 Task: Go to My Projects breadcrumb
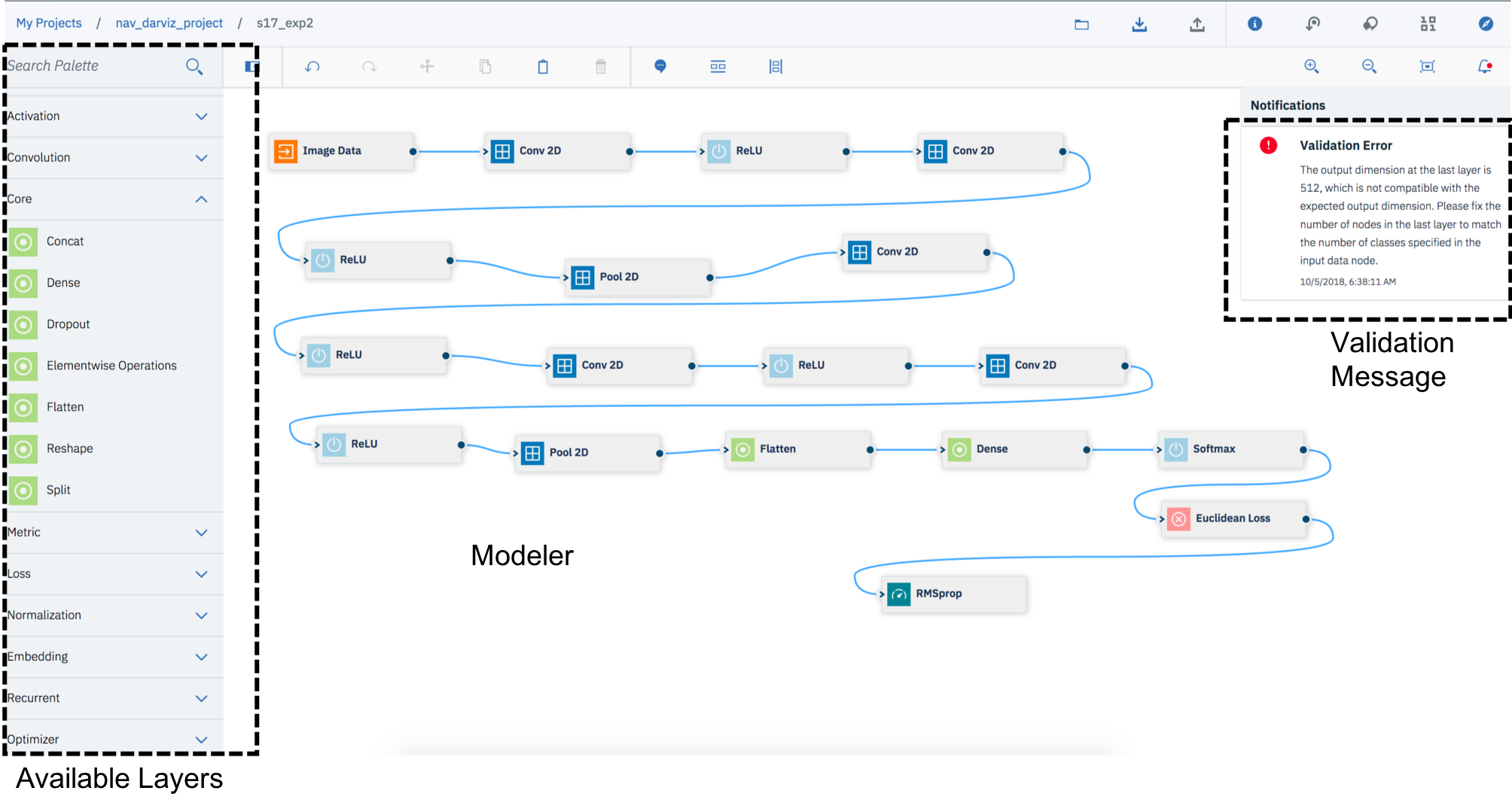click(x=49, y=23)
